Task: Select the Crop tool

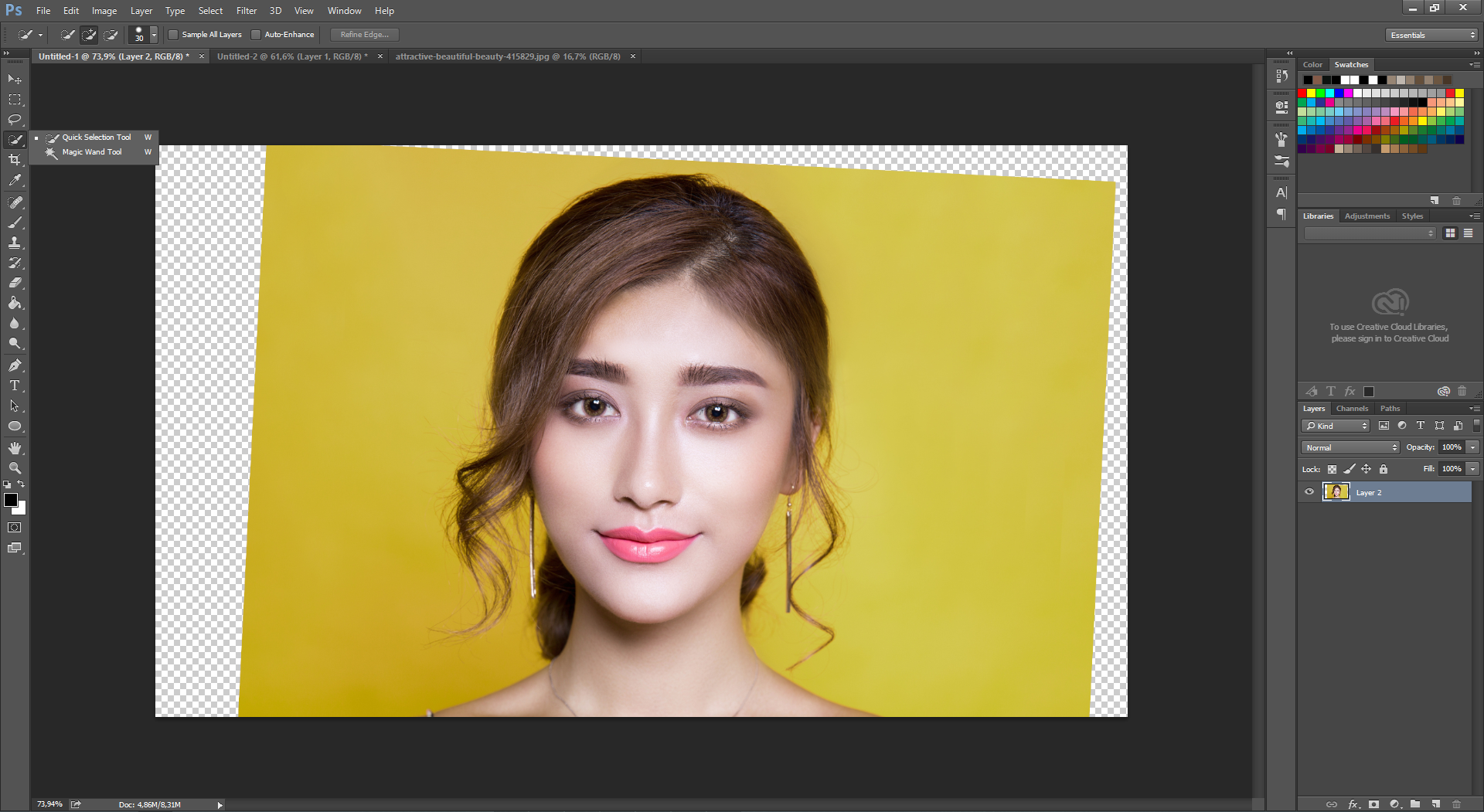Action: pyautogui.click(x=15, y=160)
